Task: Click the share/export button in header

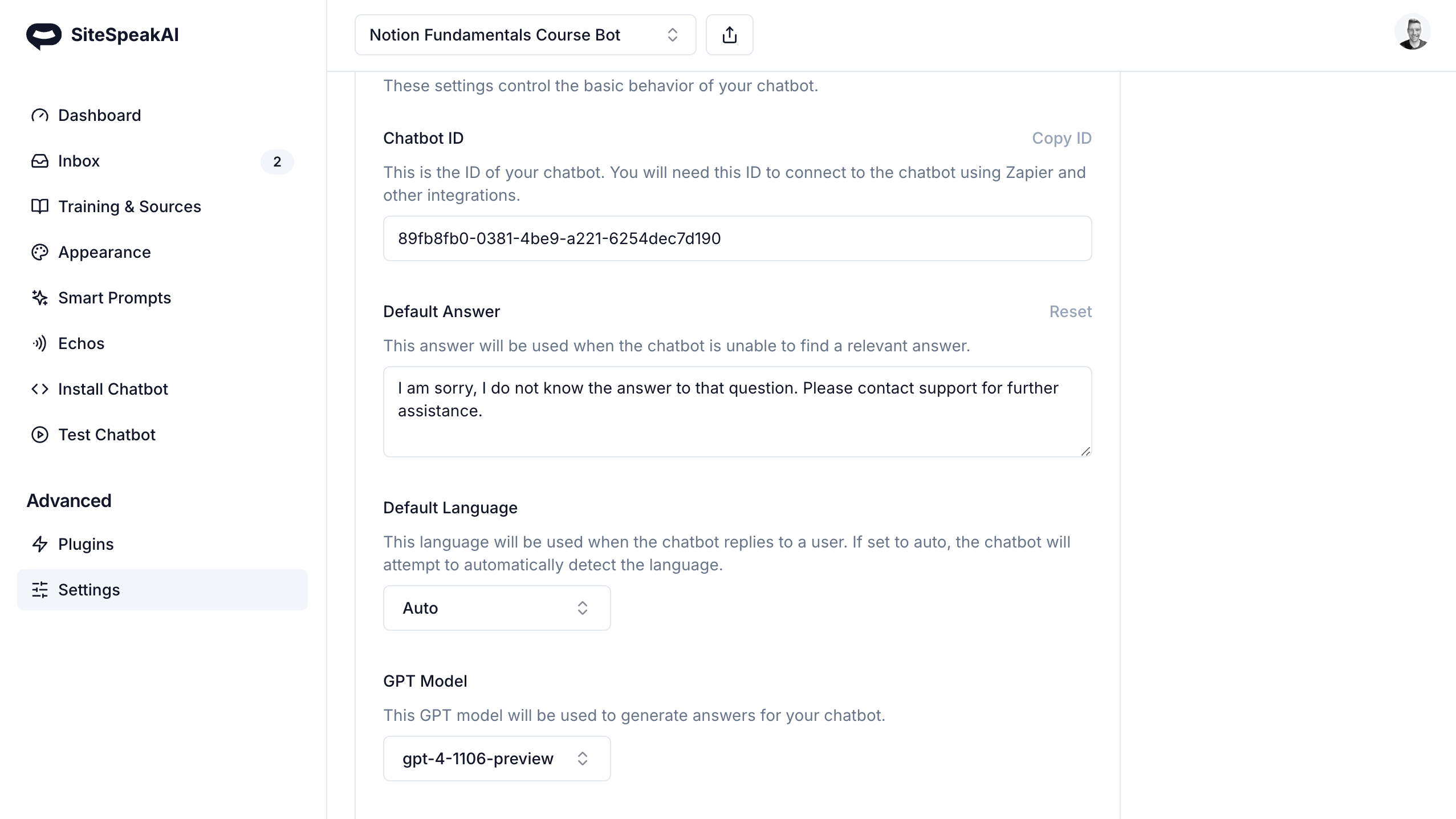Action: point(730,35)
